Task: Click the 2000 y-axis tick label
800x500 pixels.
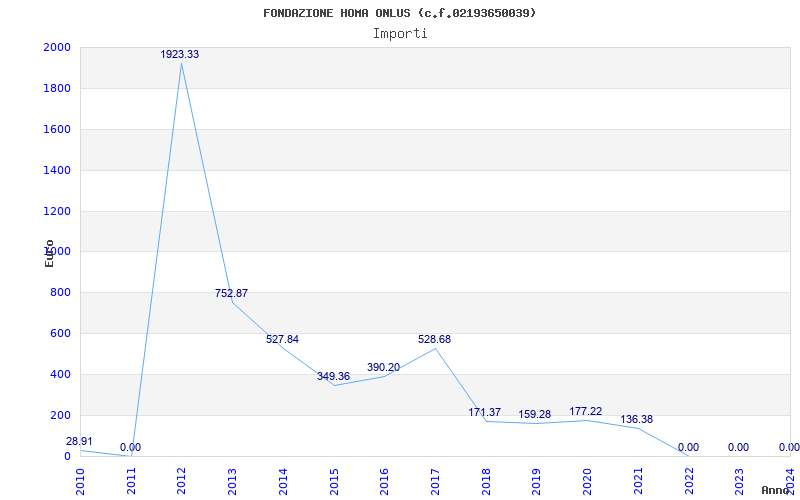Action: click(x=57, y=47)
